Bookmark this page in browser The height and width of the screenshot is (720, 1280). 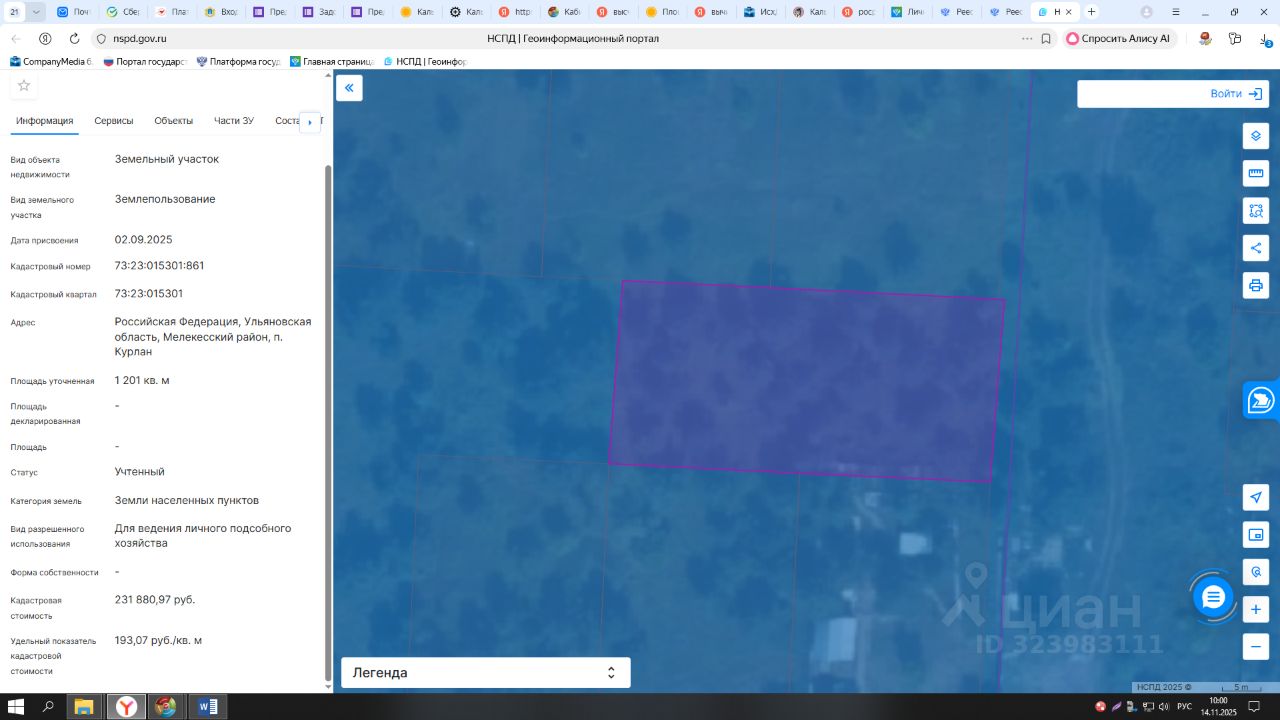[x=1046, y=38]
